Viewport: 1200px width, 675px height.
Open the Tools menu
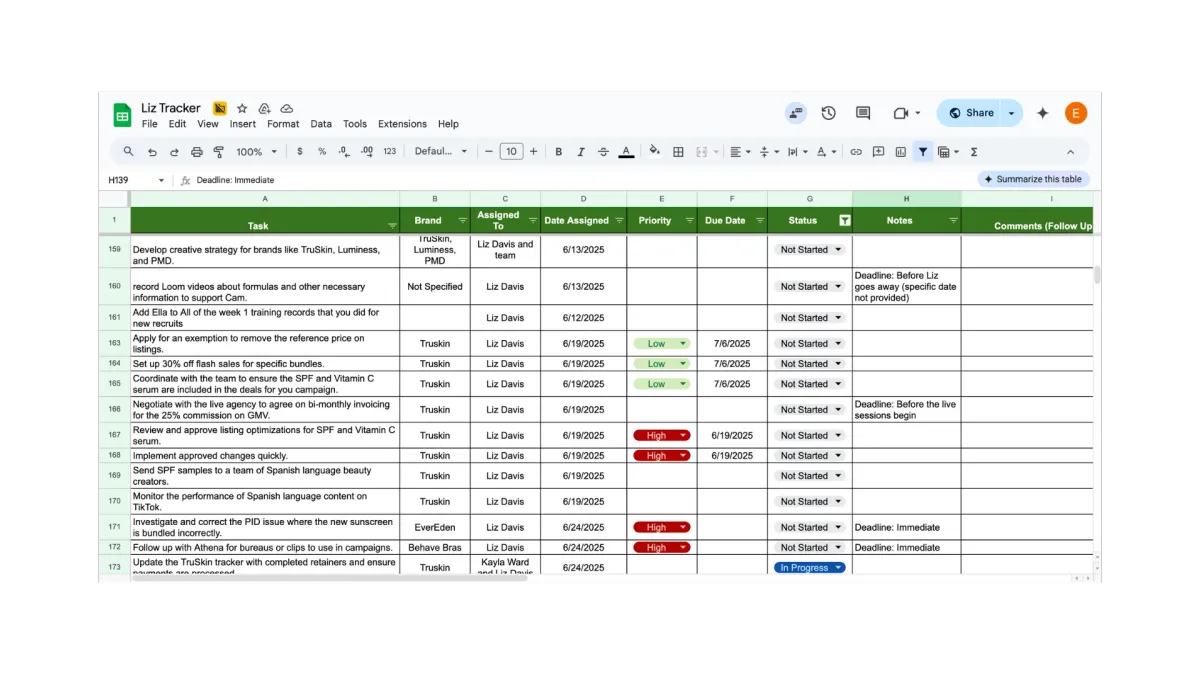coord(355,124)
